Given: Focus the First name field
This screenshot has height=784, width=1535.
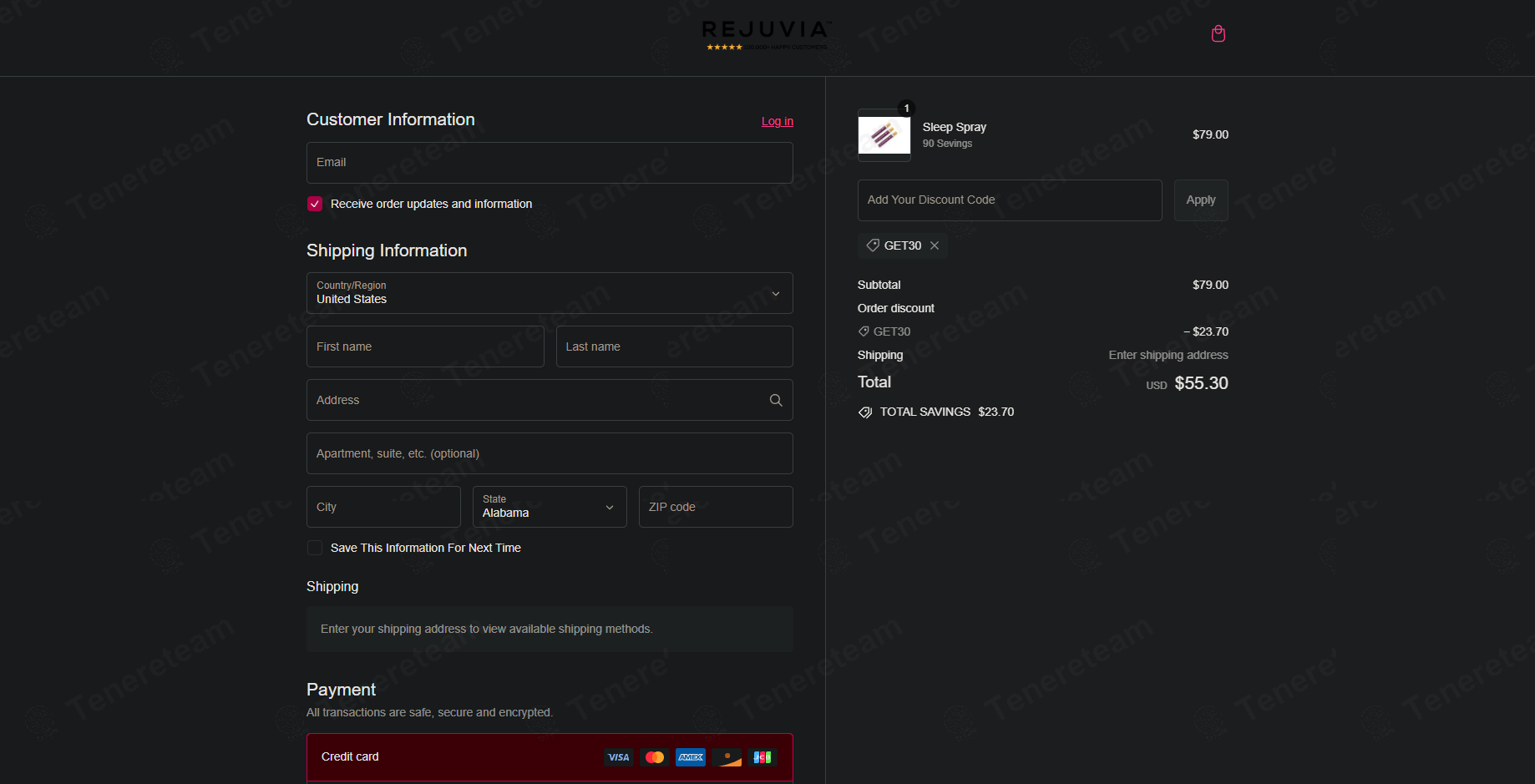Looking at the screenshot, I should click(425, 346).
